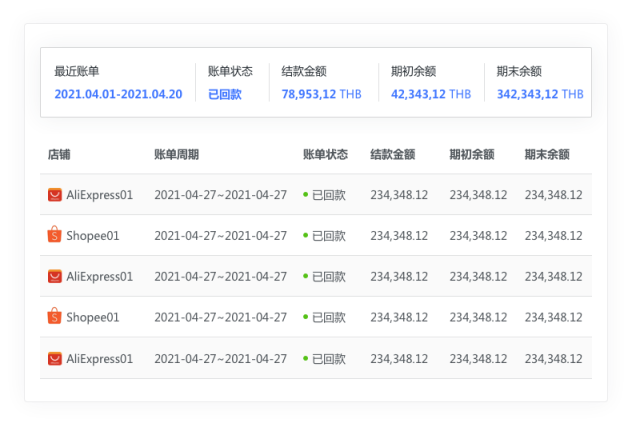Click the 店铺 column header
Viewport: 632px width, 427px height.
coord(59,155)
